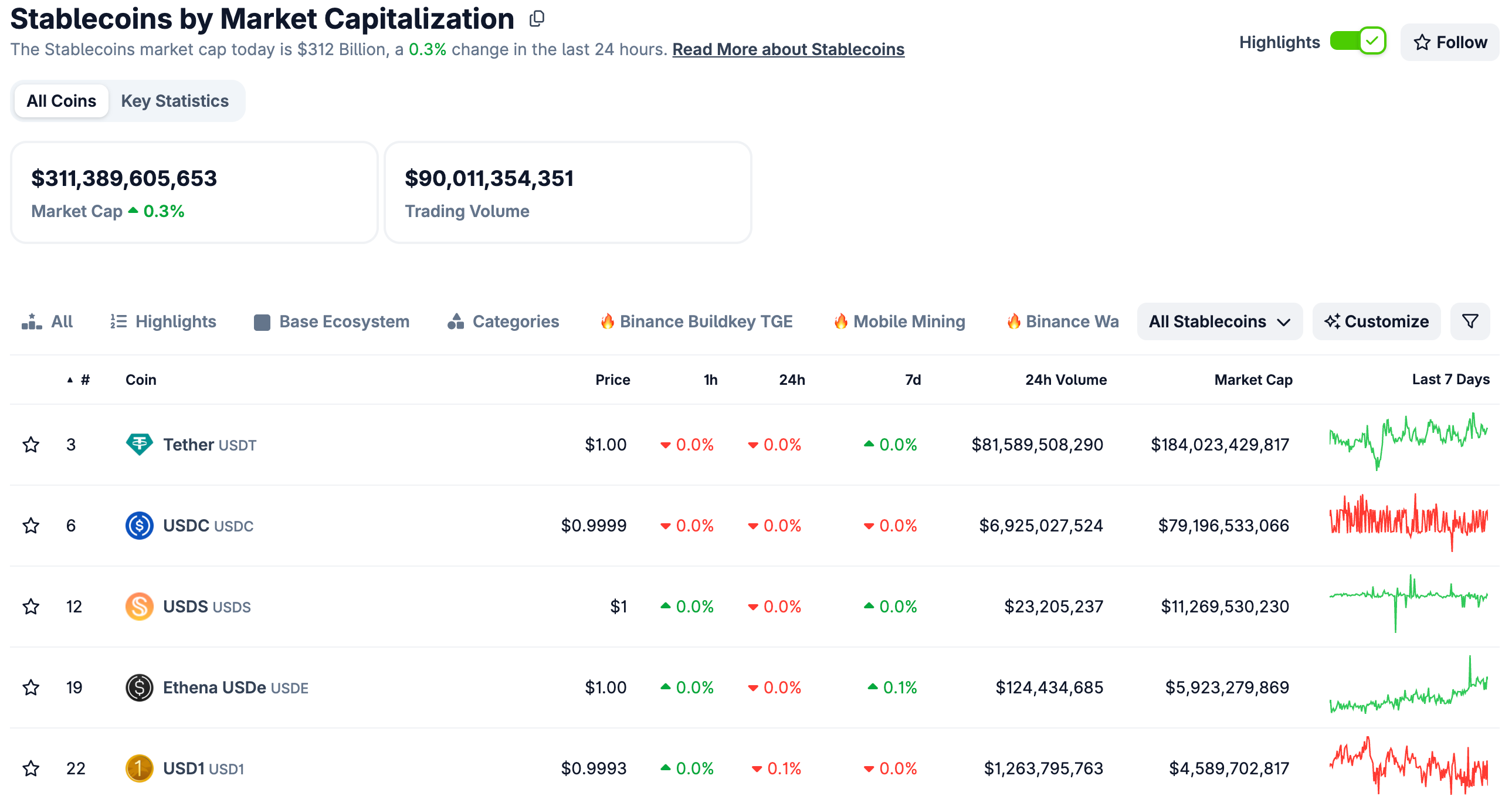This screenshot has height=806, width=1512.
Task: Open Read More about Stablecoins link
Action: (x=788, y=49)
